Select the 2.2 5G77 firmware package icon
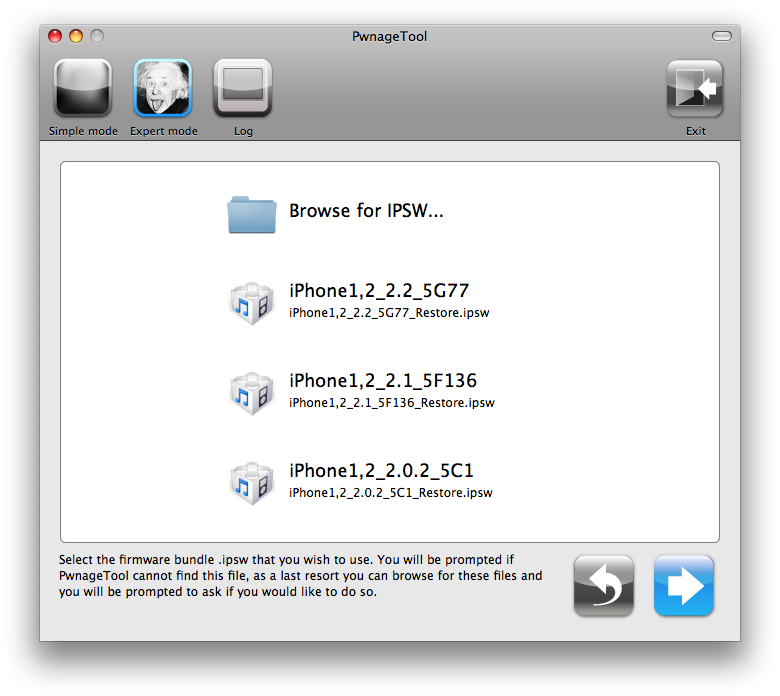The image size is (780, 696). click(251, 301)
